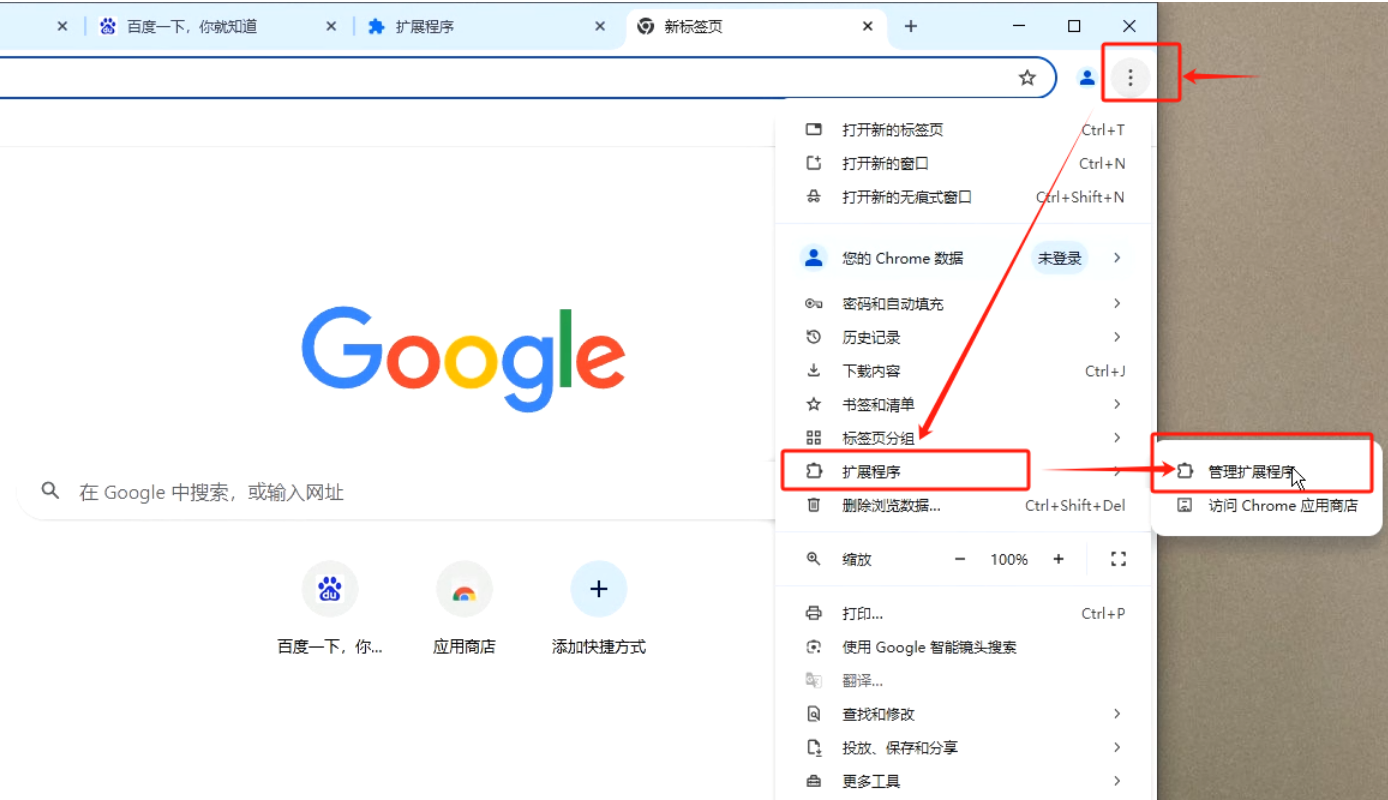Image resolution: width=1388 pixels, height=800 pixels.
Task: Select 访问 Chrome 应用商店 menu item
Action: coord(1282,506)
